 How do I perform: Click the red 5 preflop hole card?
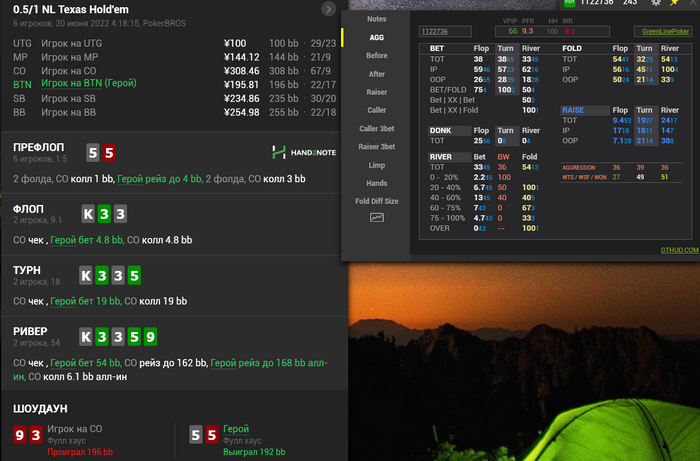coord(109,153)
